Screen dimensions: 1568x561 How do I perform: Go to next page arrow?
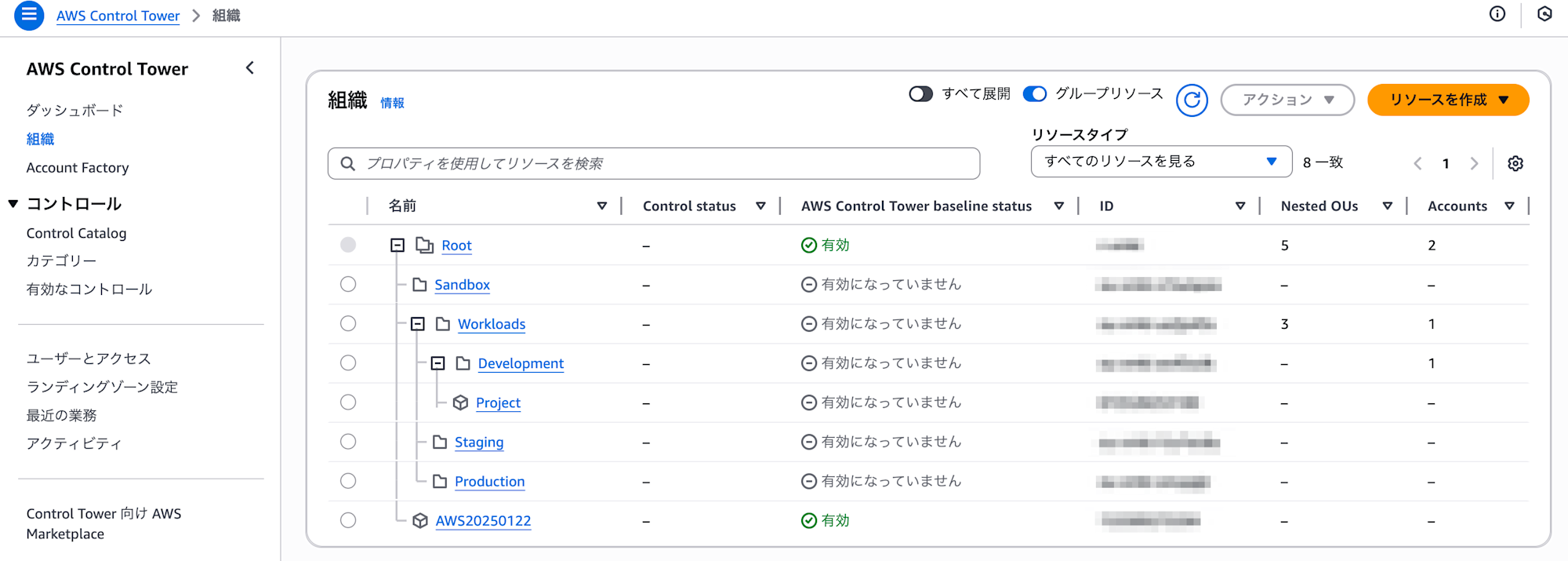click(x=1474, y=163)
